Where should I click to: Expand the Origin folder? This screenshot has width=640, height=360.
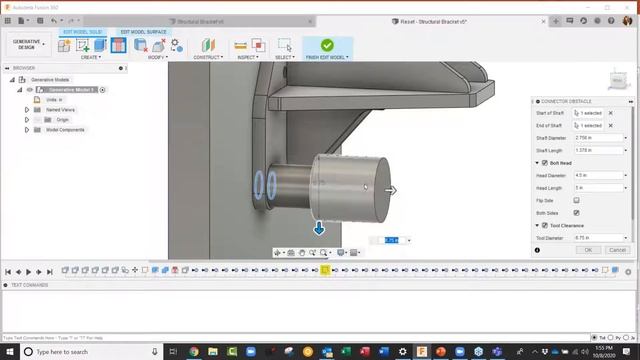click(x=27, y=120)
